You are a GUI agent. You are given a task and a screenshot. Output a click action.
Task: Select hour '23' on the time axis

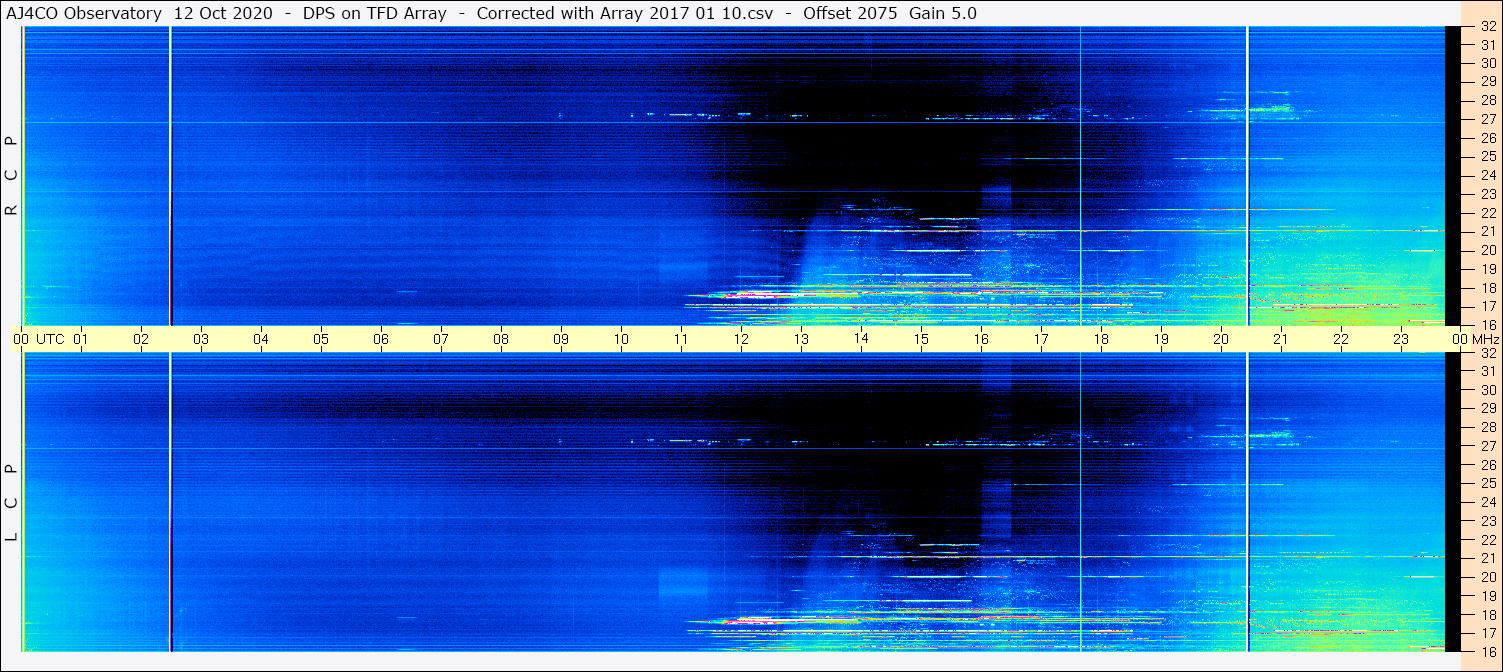tap(1401, 339)
